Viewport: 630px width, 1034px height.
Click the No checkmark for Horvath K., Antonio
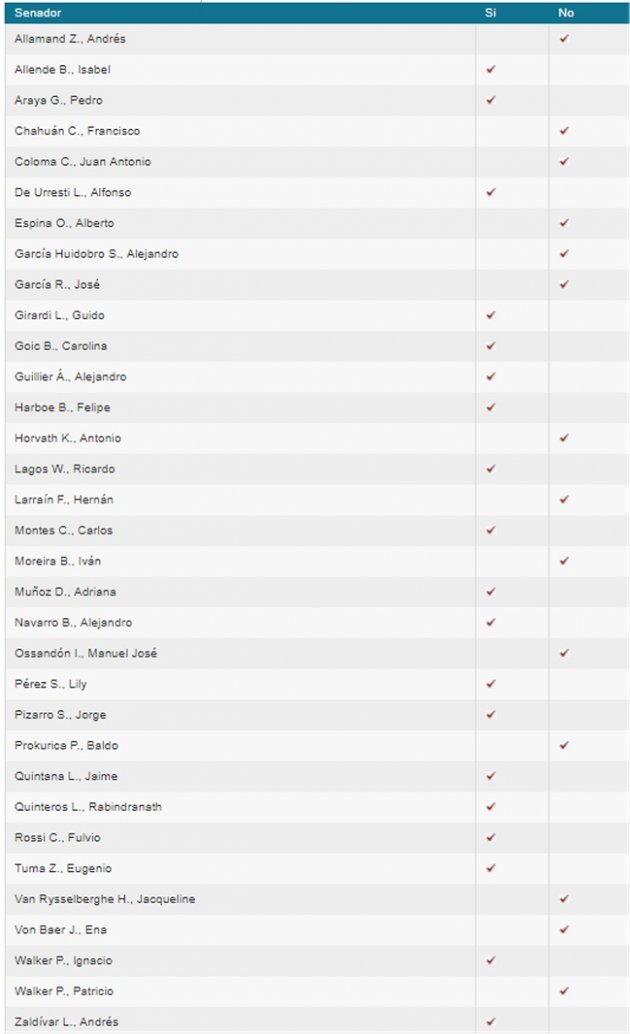pos(564,438)
